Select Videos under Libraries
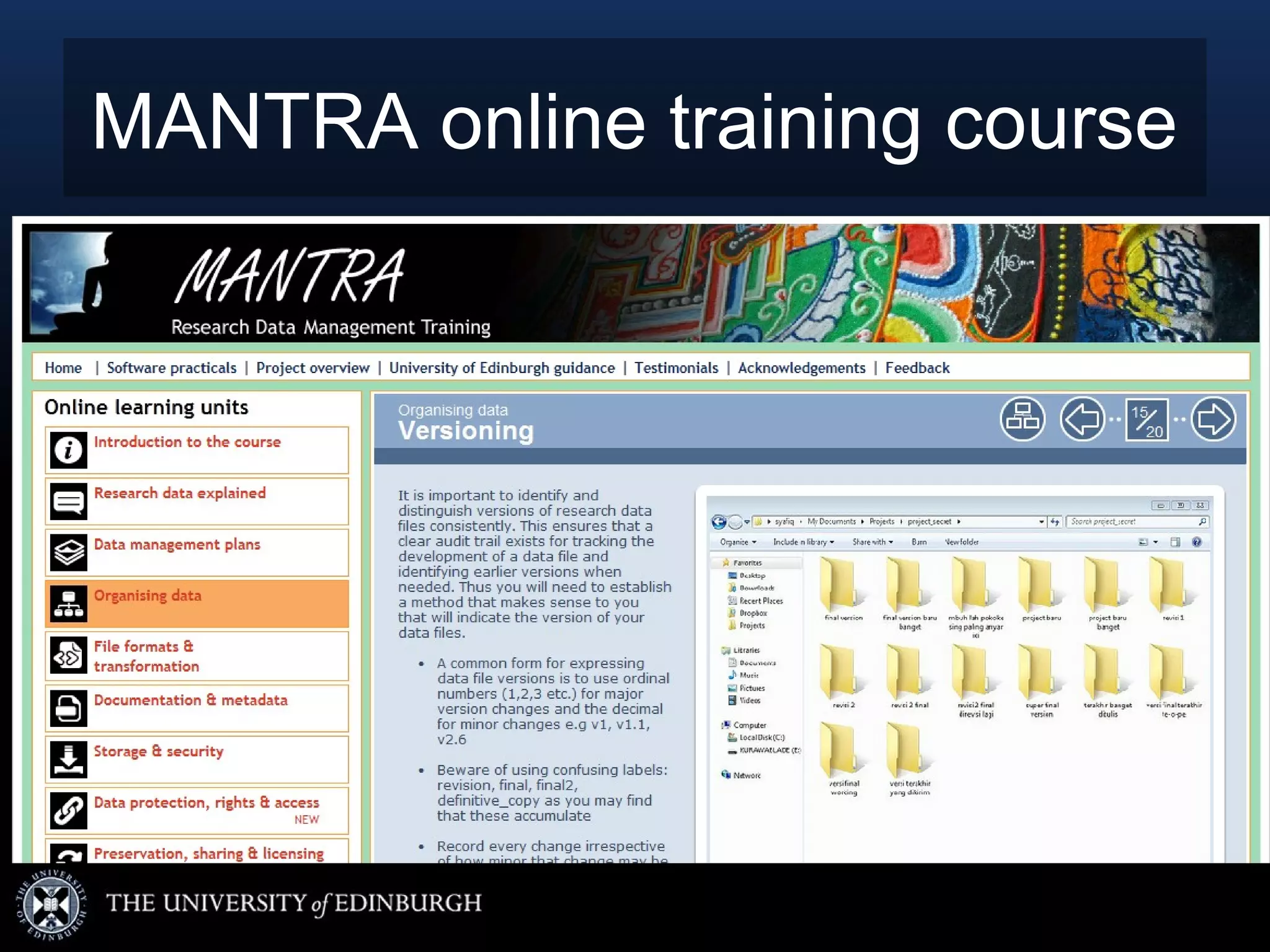Screen dimensions: 1270x952 [744, 700]
